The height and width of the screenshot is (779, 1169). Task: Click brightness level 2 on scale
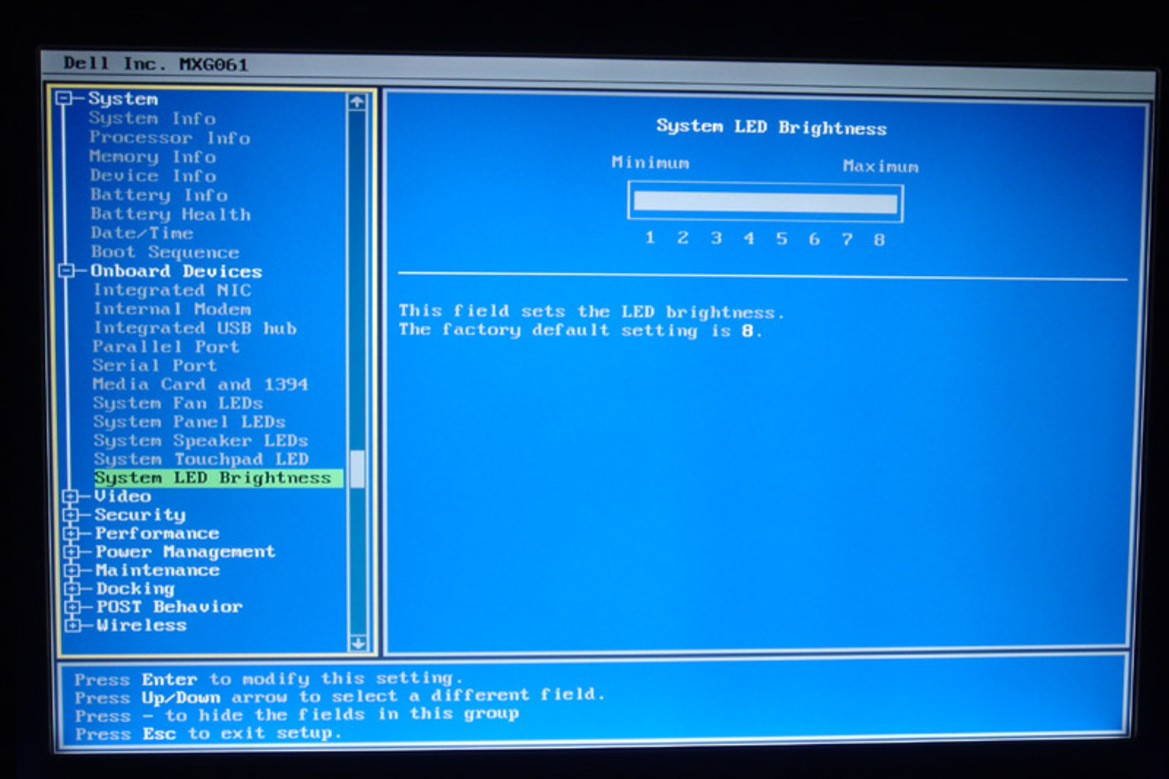(683, 238)
